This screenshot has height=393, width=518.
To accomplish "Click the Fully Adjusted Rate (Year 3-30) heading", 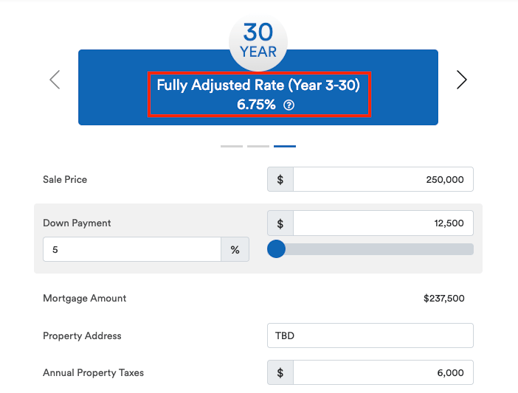I will coord(258,85).
